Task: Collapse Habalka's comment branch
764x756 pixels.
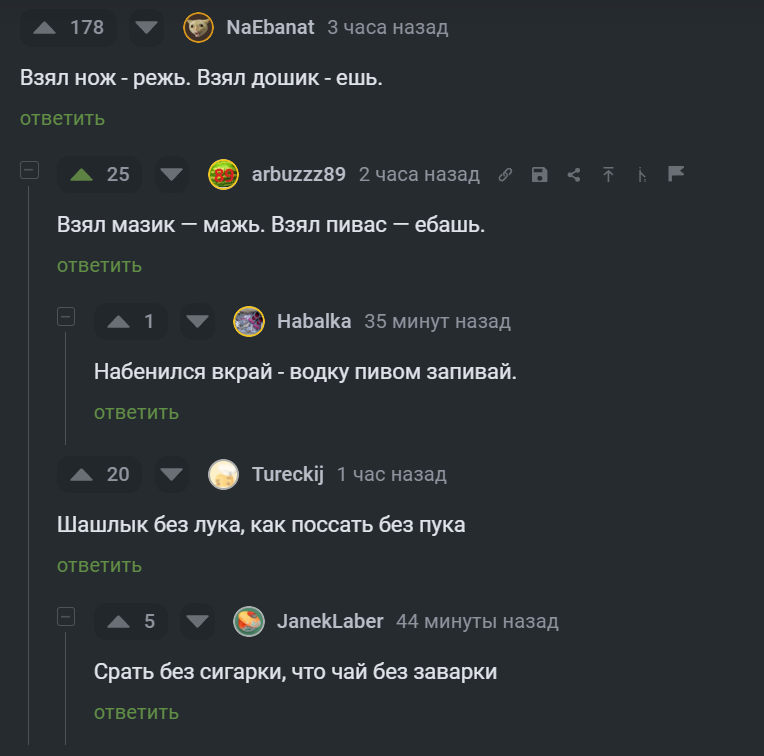Action: click(66, 317)
